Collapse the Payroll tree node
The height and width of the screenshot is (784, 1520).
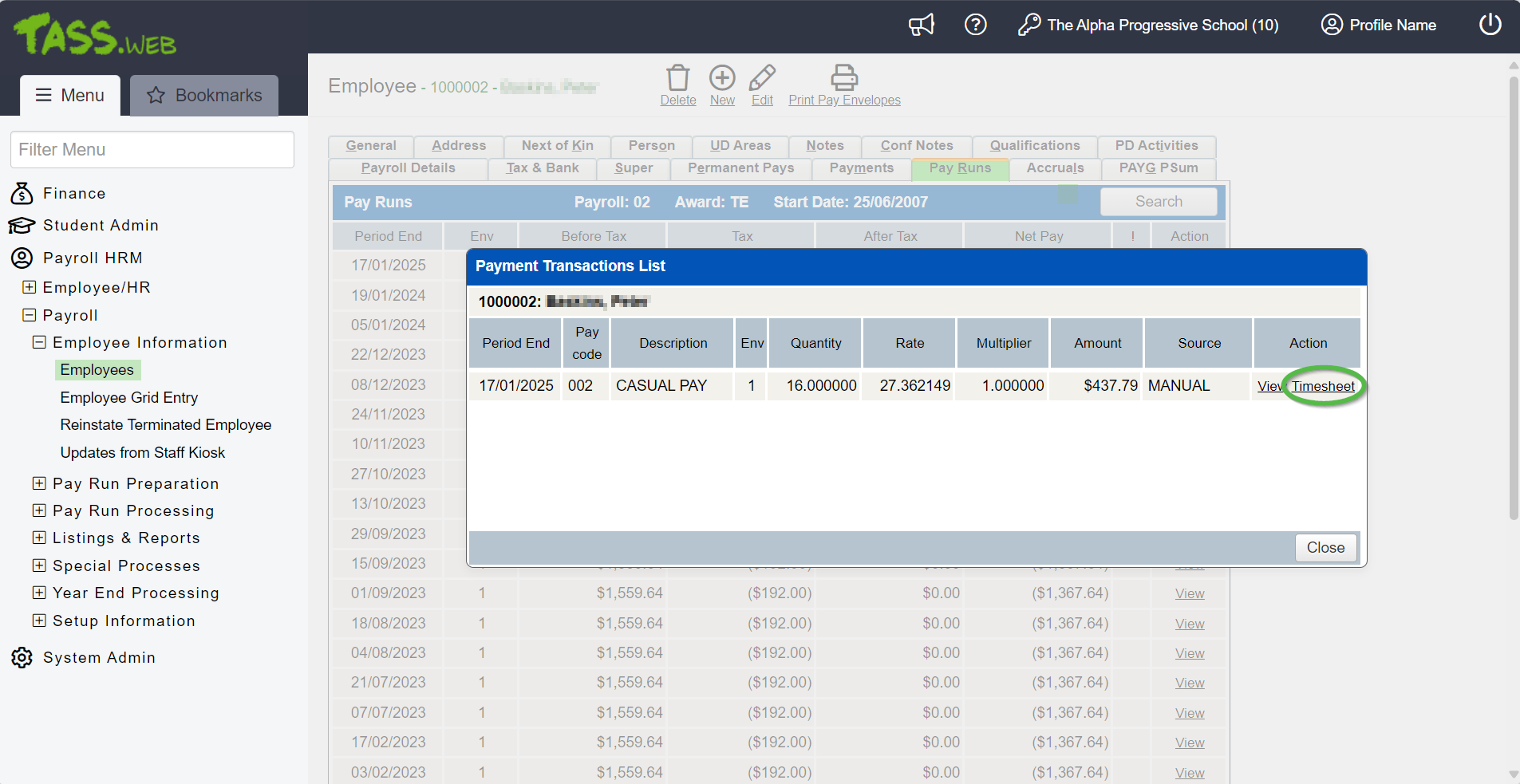coord(30,315)
